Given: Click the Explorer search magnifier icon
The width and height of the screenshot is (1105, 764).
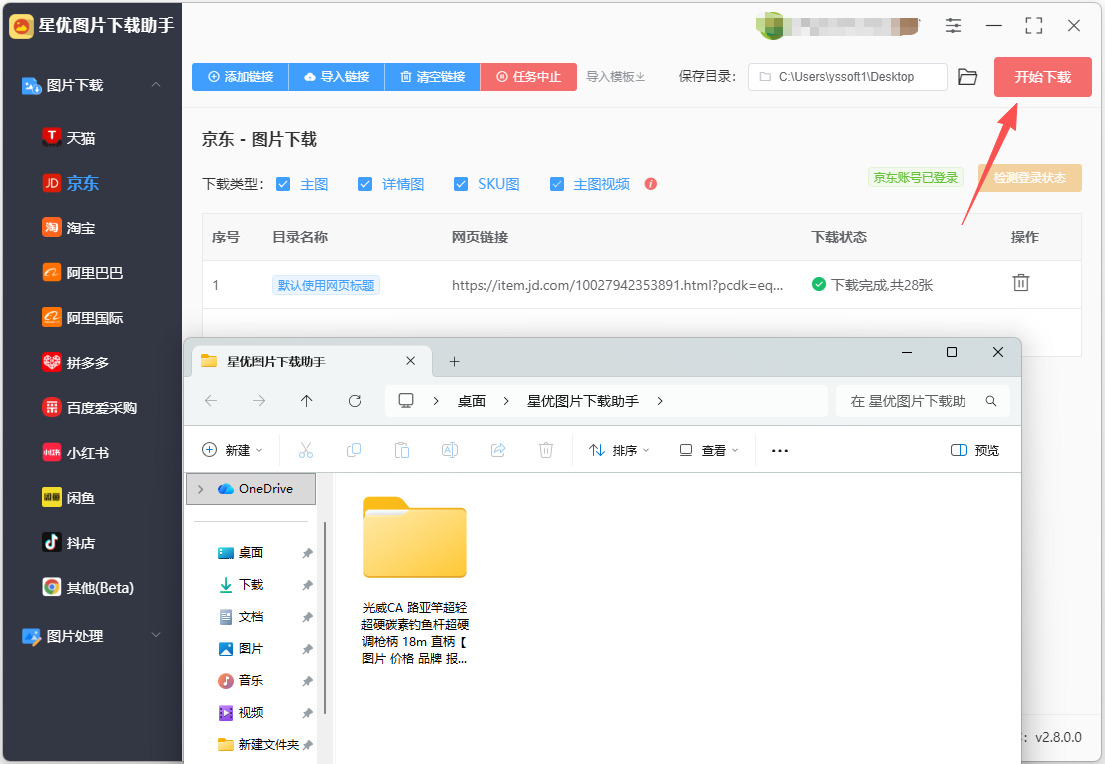Looking at the screenshot, I should pyautogui.click(x=991, y=401).
